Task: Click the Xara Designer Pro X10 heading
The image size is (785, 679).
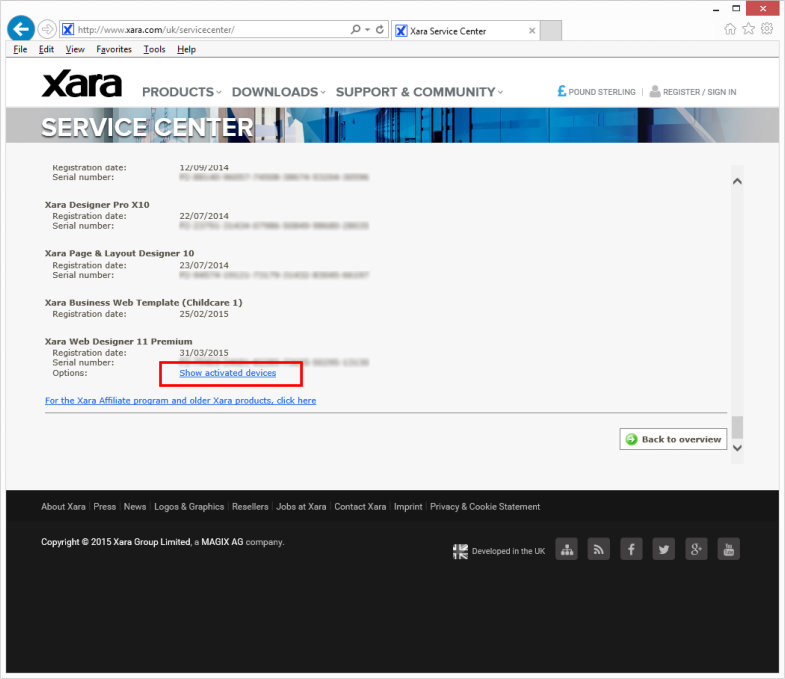Action: tap(97, 205)
